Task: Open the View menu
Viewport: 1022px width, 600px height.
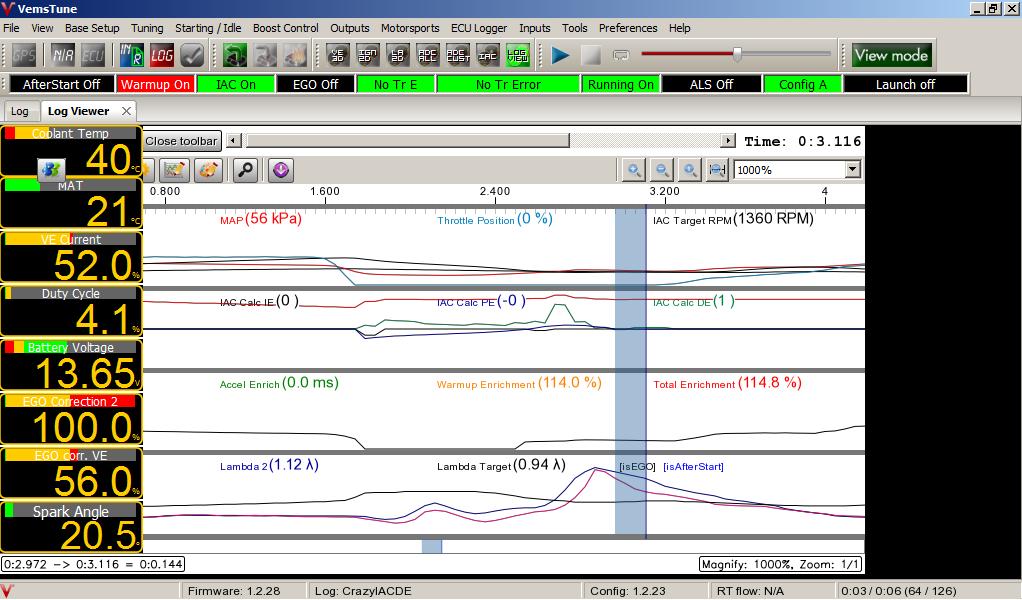Action: tap(42, 28)
